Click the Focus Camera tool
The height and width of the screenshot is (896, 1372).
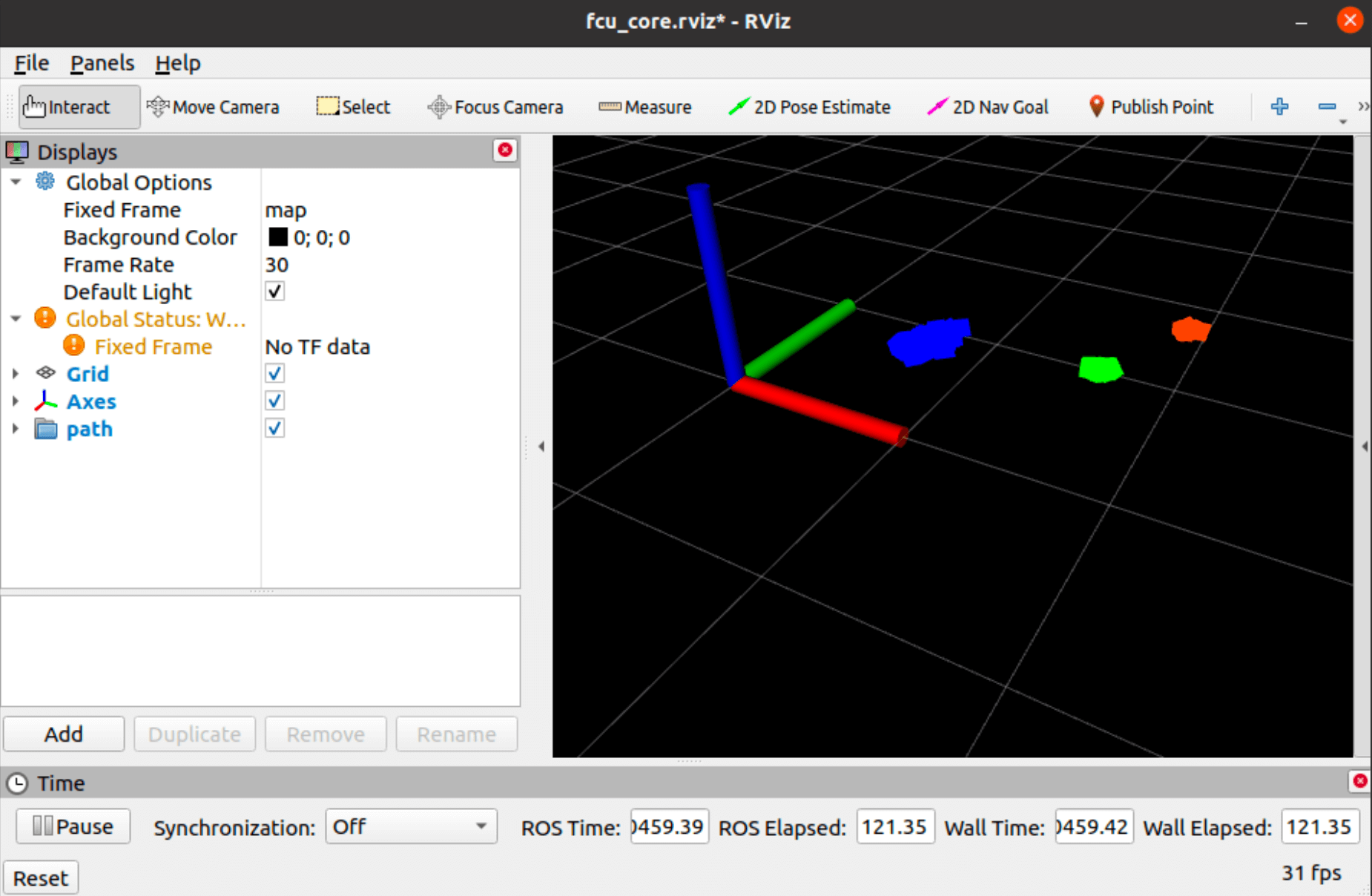click(495, 108)
